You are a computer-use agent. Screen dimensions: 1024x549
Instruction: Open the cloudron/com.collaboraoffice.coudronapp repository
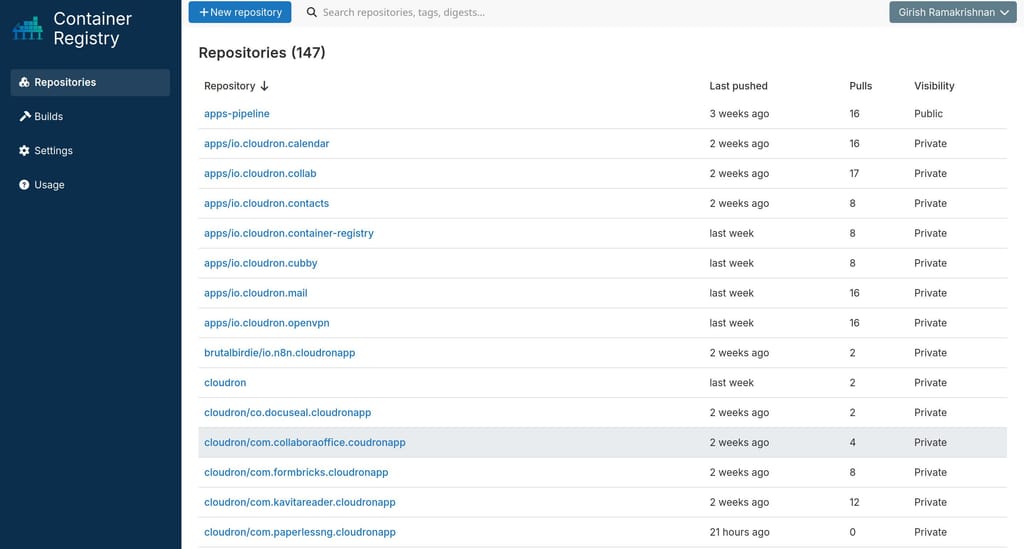click(304, 443)
